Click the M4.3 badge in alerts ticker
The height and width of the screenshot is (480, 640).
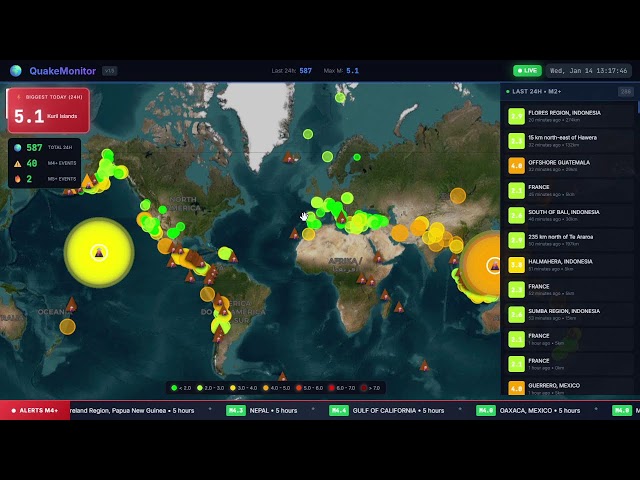pos(236,411)
